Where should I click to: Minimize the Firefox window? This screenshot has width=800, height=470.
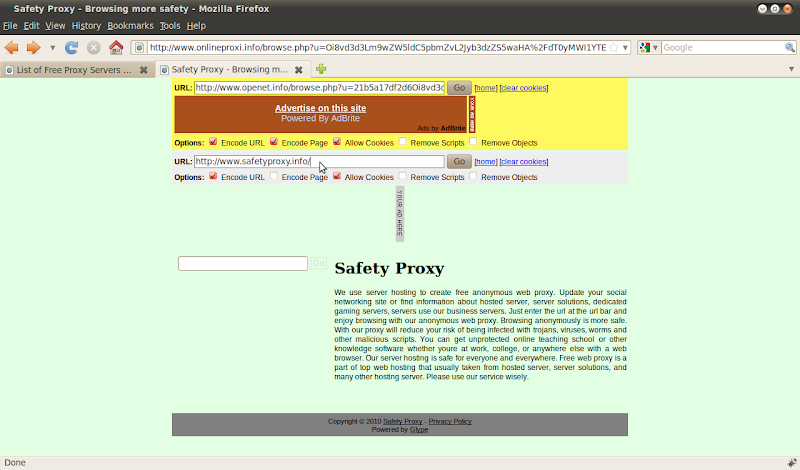coord(762,9)
